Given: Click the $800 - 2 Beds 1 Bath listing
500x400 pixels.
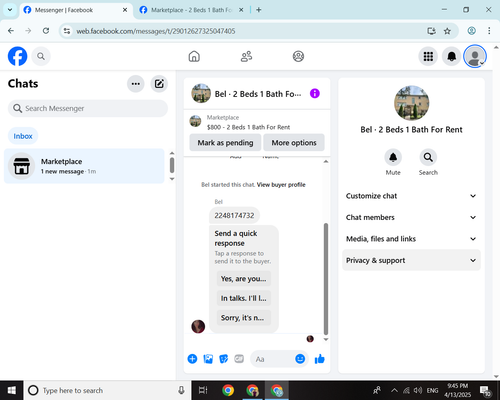Looking at the screenshot, I should tap(248, 127).
